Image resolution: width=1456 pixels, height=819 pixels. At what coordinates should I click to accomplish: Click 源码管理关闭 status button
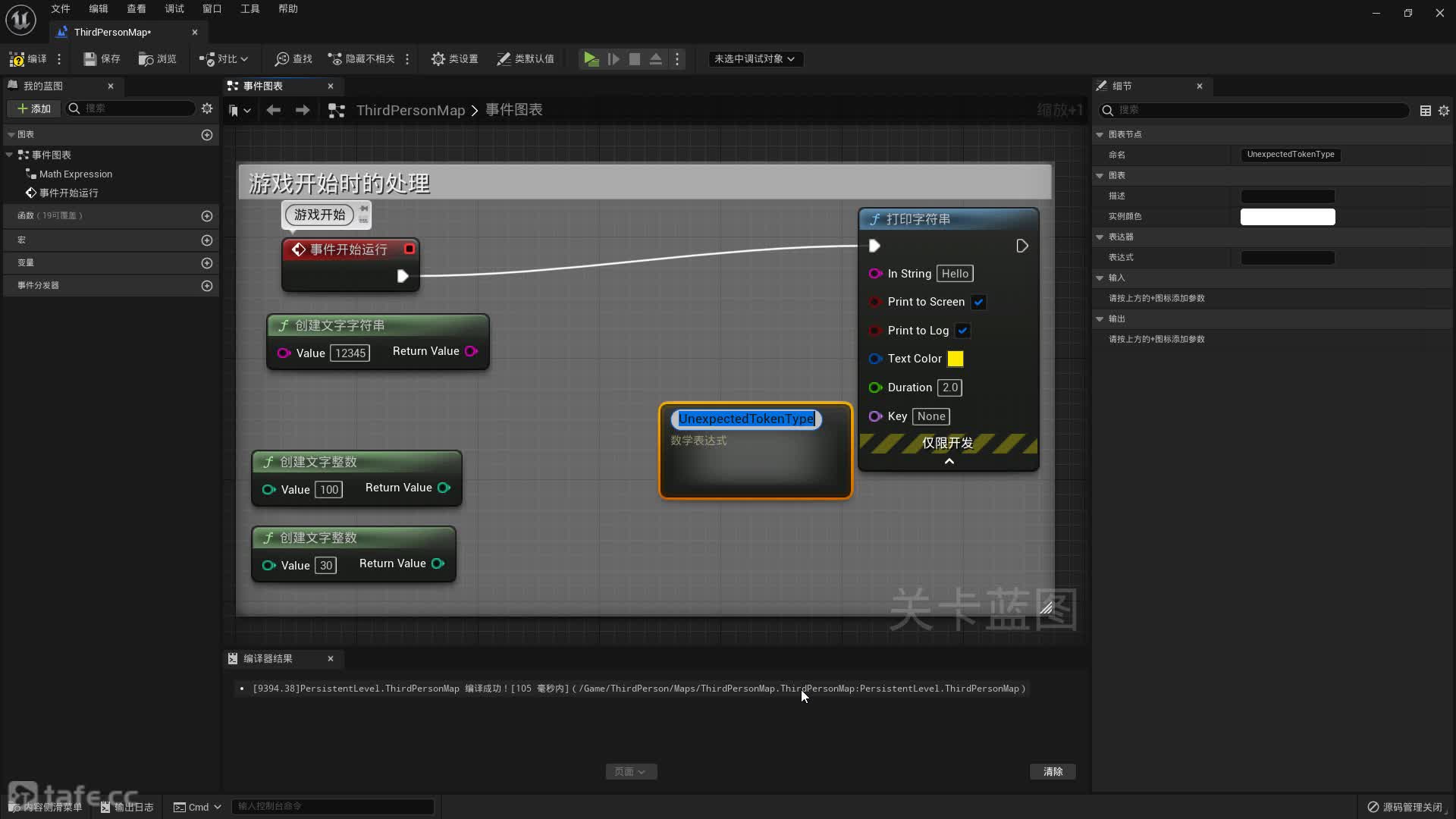pos(1404,808)
